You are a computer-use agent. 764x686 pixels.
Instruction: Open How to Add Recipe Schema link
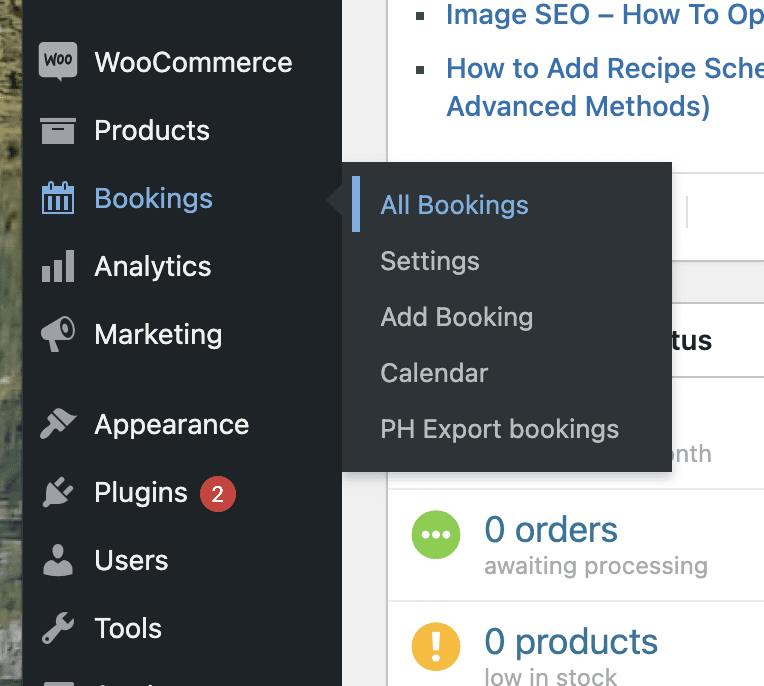click(605, 87)
